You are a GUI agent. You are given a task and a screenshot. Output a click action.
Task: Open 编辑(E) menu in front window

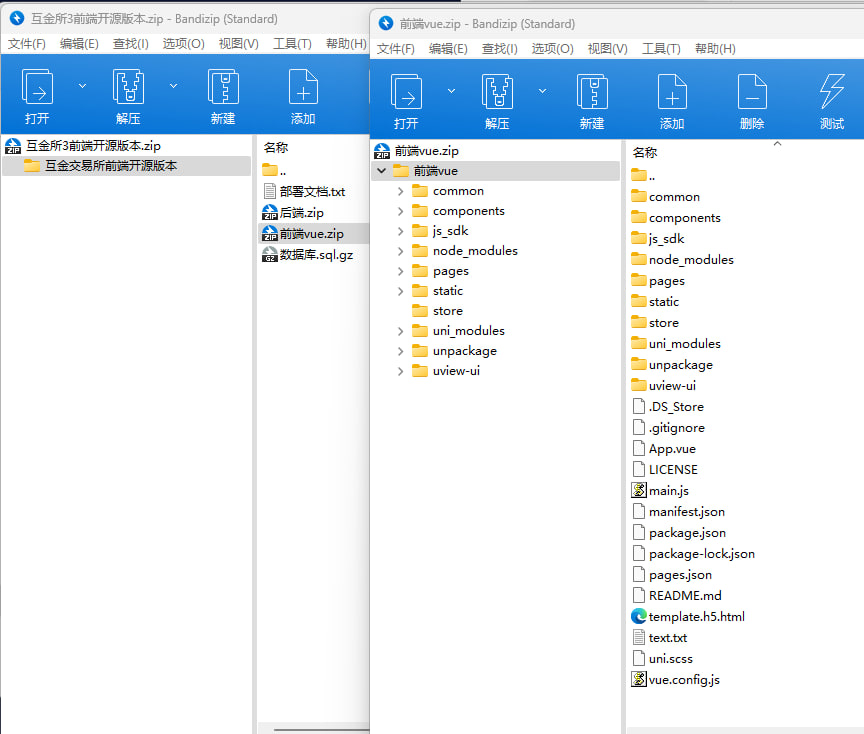[448, 48]
